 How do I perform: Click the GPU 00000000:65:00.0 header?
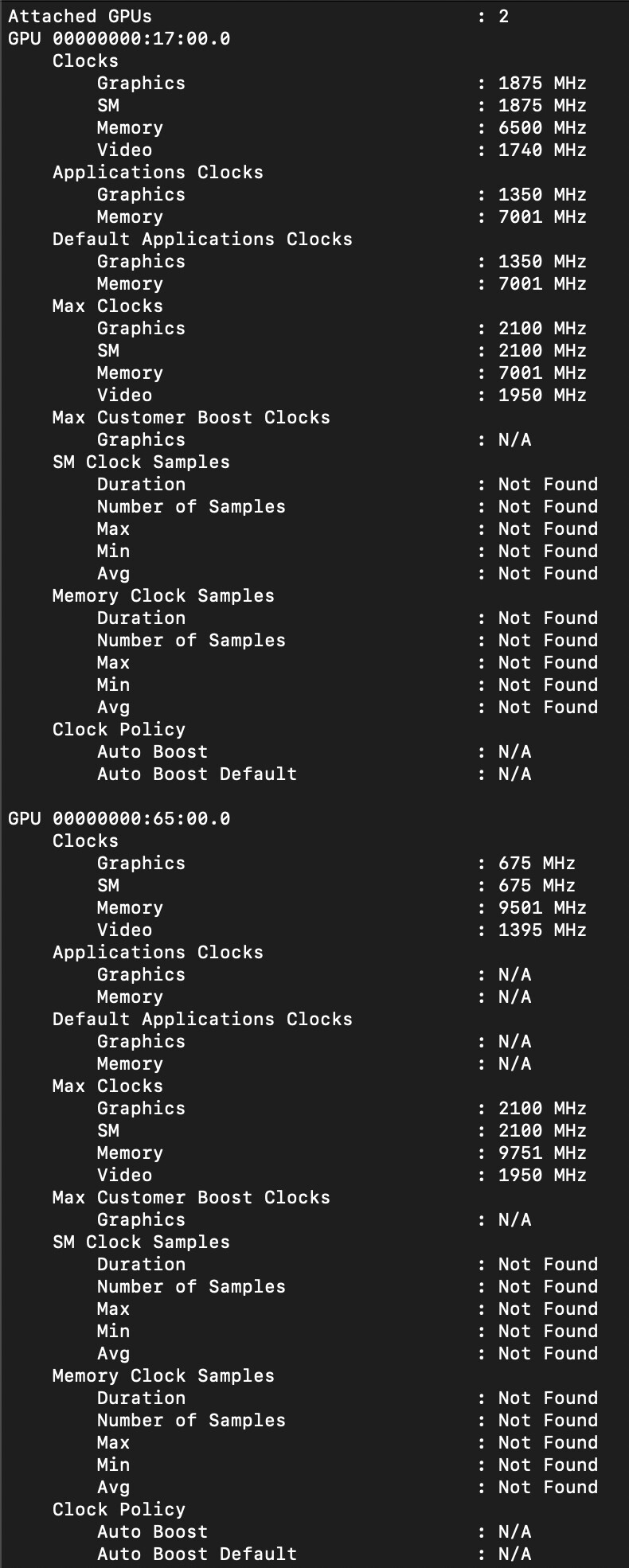tap(119, 818)
